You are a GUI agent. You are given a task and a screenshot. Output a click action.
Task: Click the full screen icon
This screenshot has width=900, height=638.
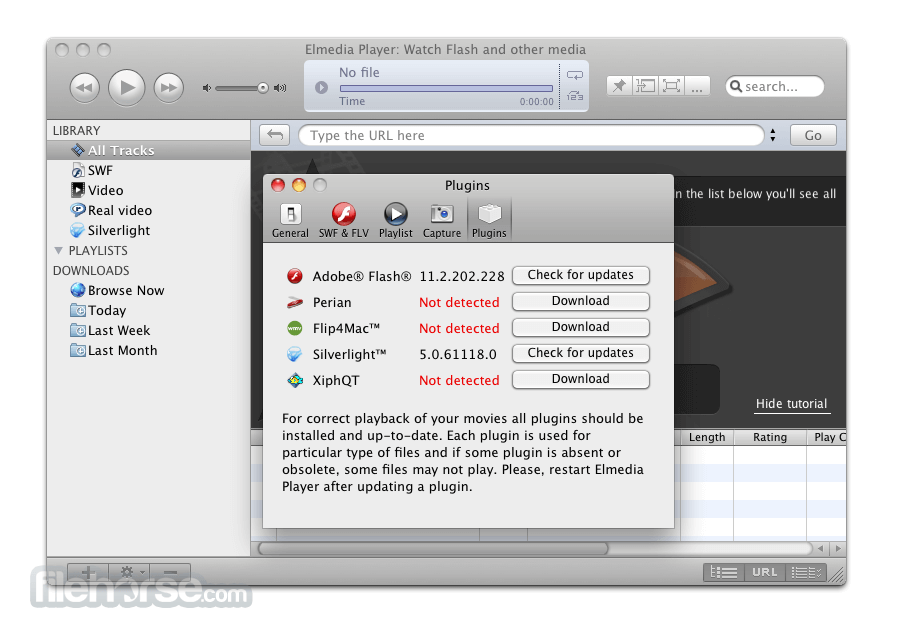[x=671, y=86]
